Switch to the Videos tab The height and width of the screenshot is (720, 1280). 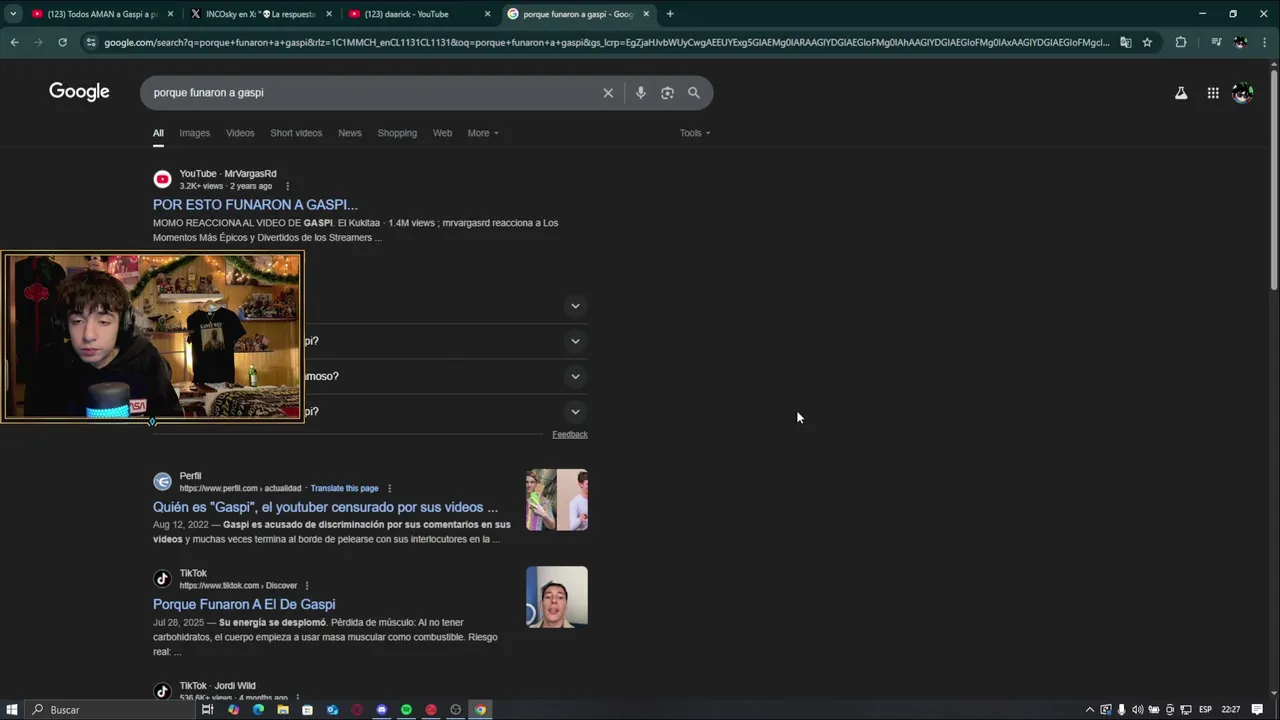pos(240,133)
